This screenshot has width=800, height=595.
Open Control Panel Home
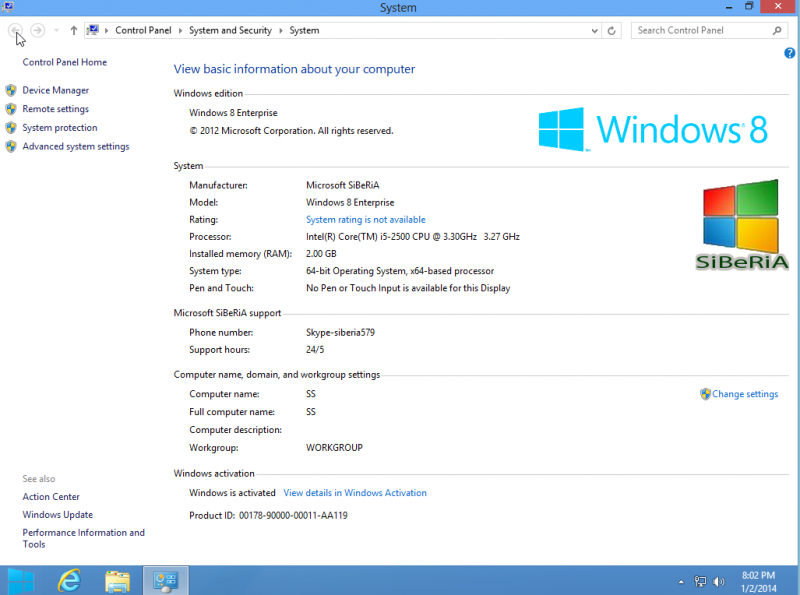pyautogui.click(x=65, y=62)
